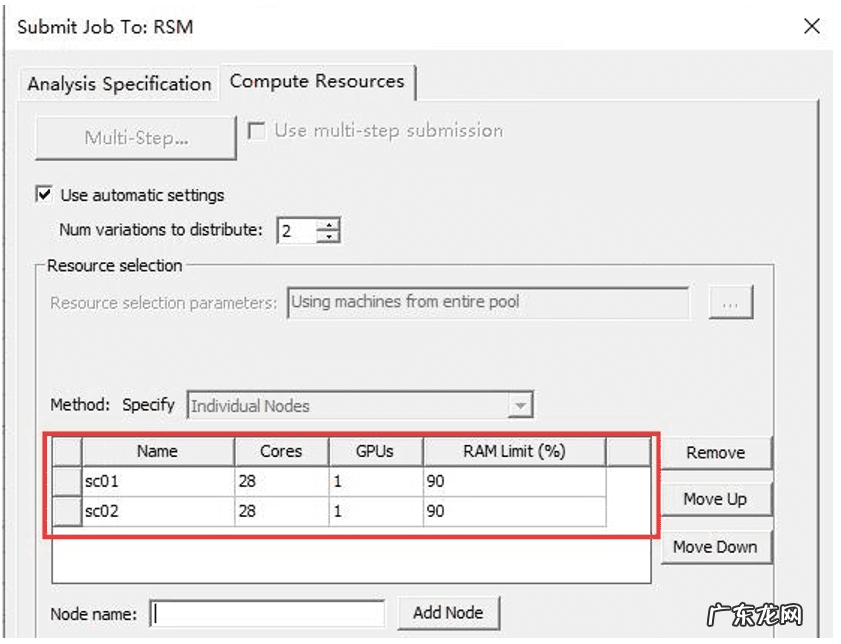Image resolution: width=841 pixels, height=644 pixels.
Task: Select the Compute Resources tab
Action: click(317, 82)
